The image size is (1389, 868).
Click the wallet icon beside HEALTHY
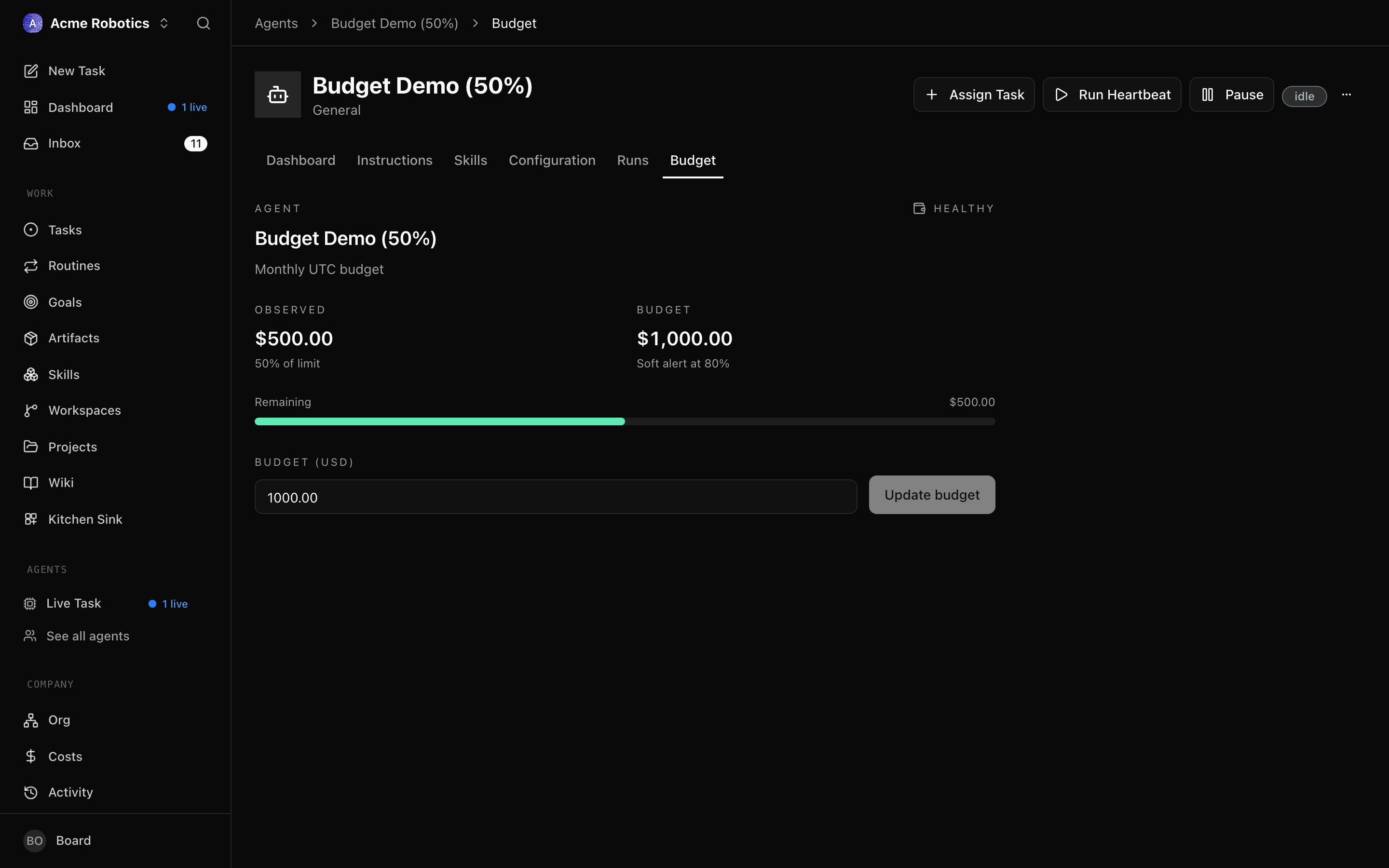coord(919,208)
